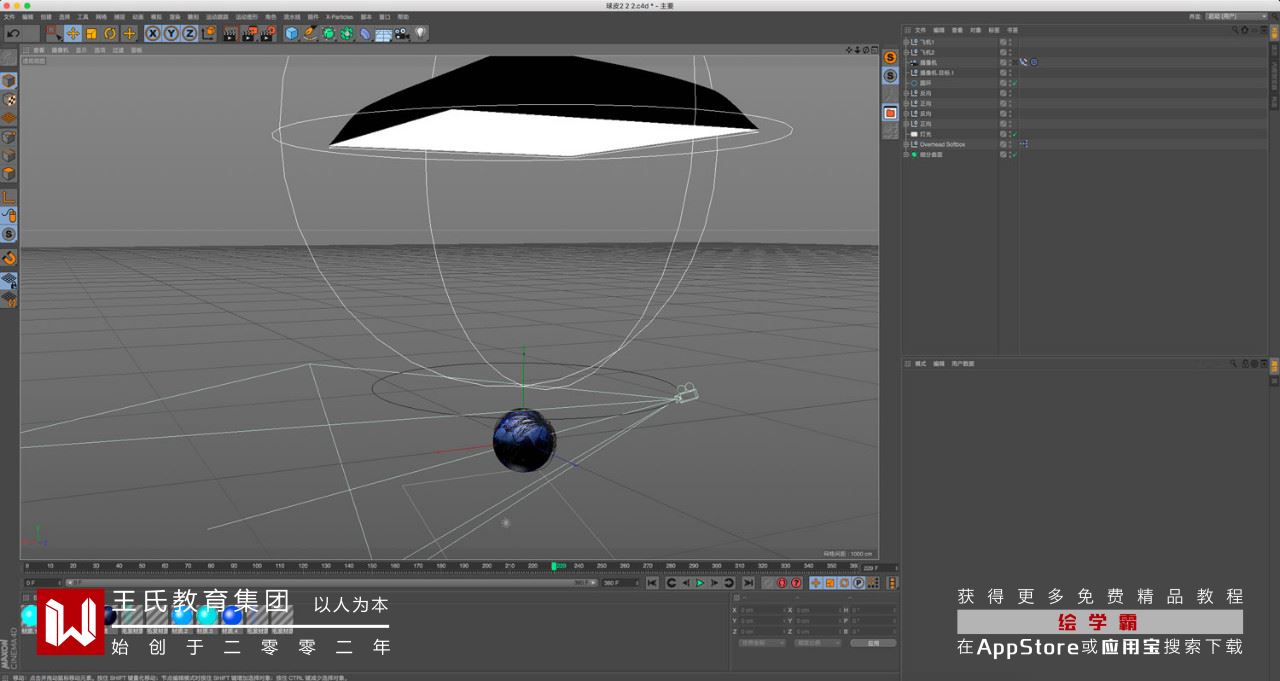Click the 应用 apply button in coordinates

click(872, 643)
